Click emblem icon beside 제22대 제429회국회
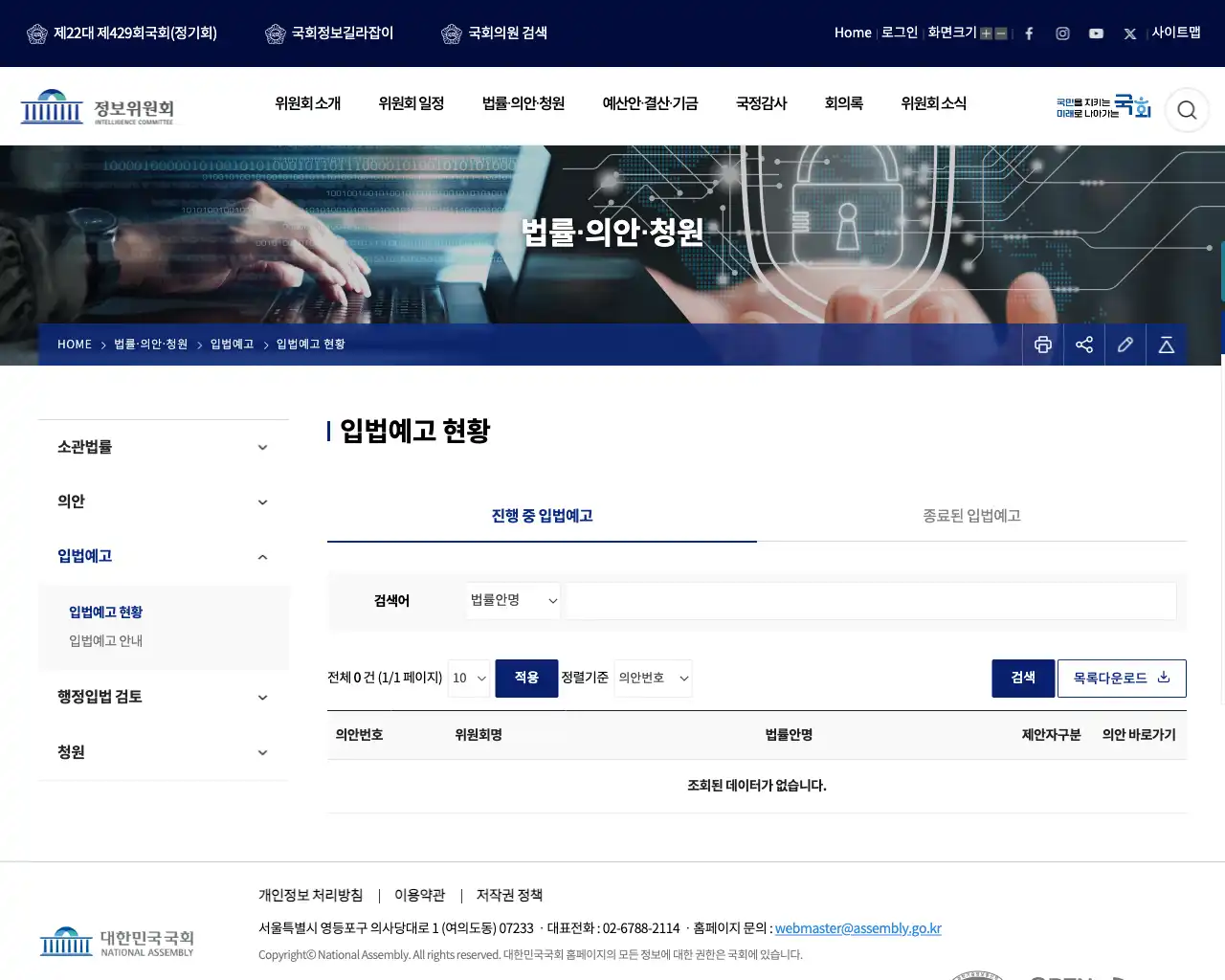 coord(36,33)
